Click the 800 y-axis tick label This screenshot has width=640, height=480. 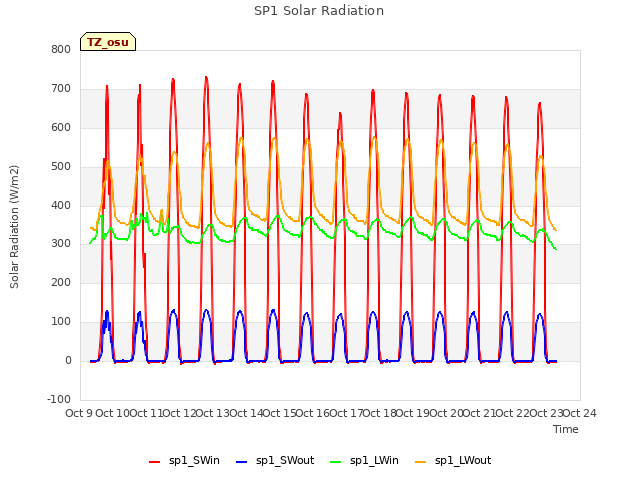[x=61, y=49]
